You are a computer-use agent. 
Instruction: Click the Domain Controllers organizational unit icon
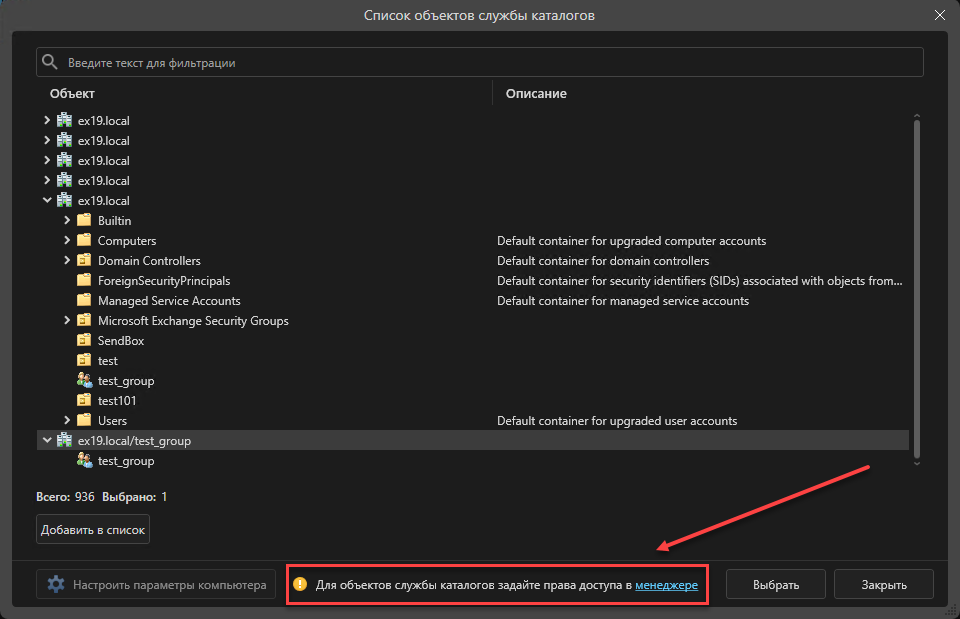click(x=84, y=261)
